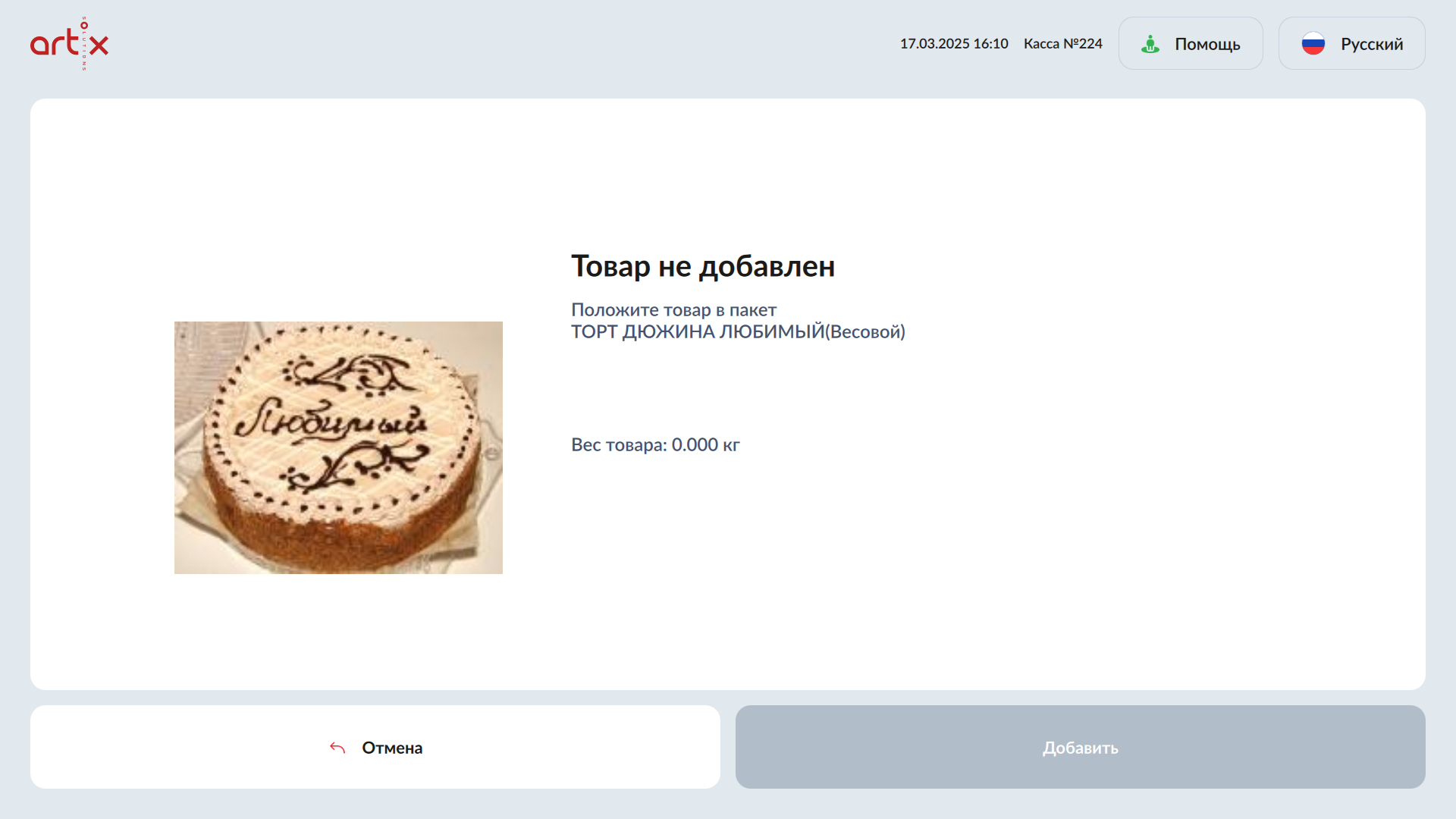This screenshot has width=1456, height=819.
Task: Click the red back arrow icon
Action: [x=337, y=748]
